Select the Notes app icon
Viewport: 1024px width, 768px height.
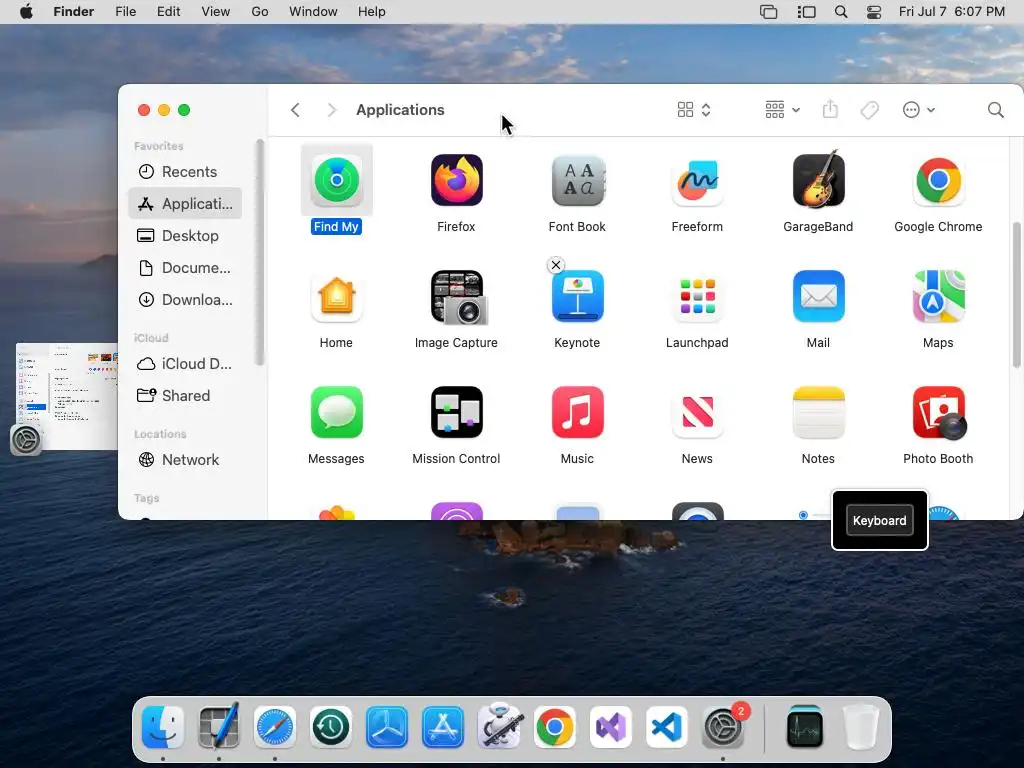818,412
